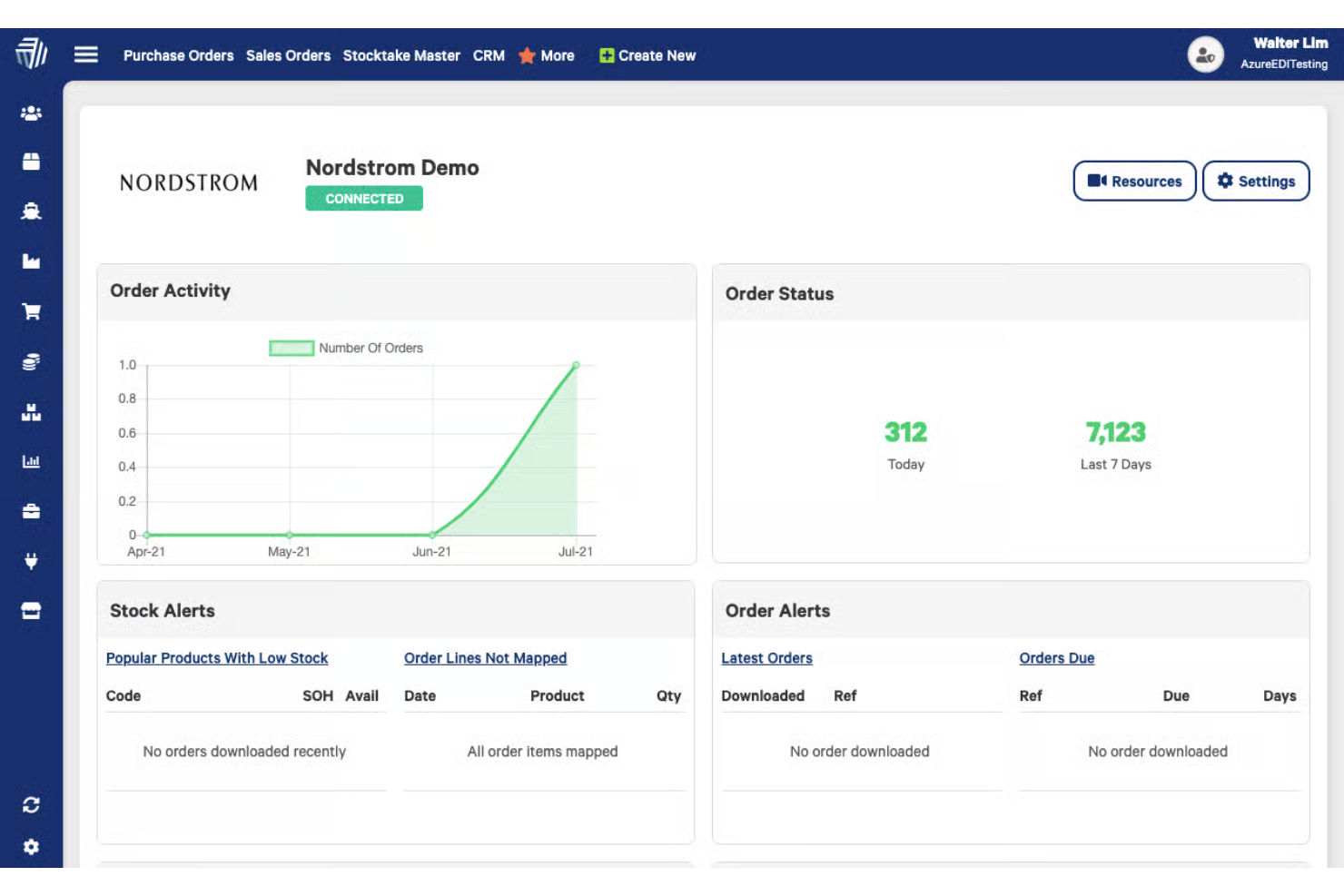Click the refresh sync icon in sidebar

click(x=31, y=805)
